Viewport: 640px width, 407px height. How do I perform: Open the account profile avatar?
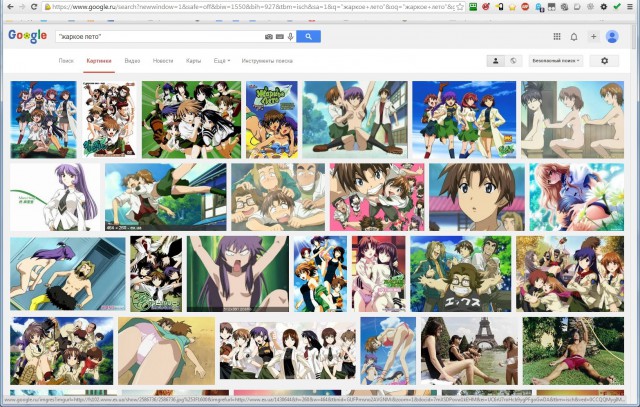pyautogui.click(x=612, y=36)
